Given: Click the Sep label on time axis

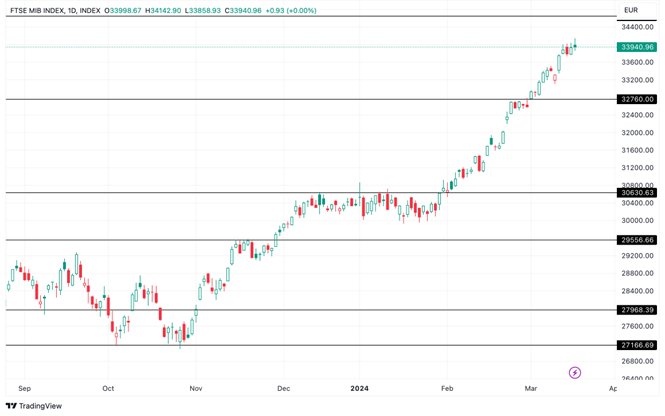Looking at the screenshot, I should 25,388.
